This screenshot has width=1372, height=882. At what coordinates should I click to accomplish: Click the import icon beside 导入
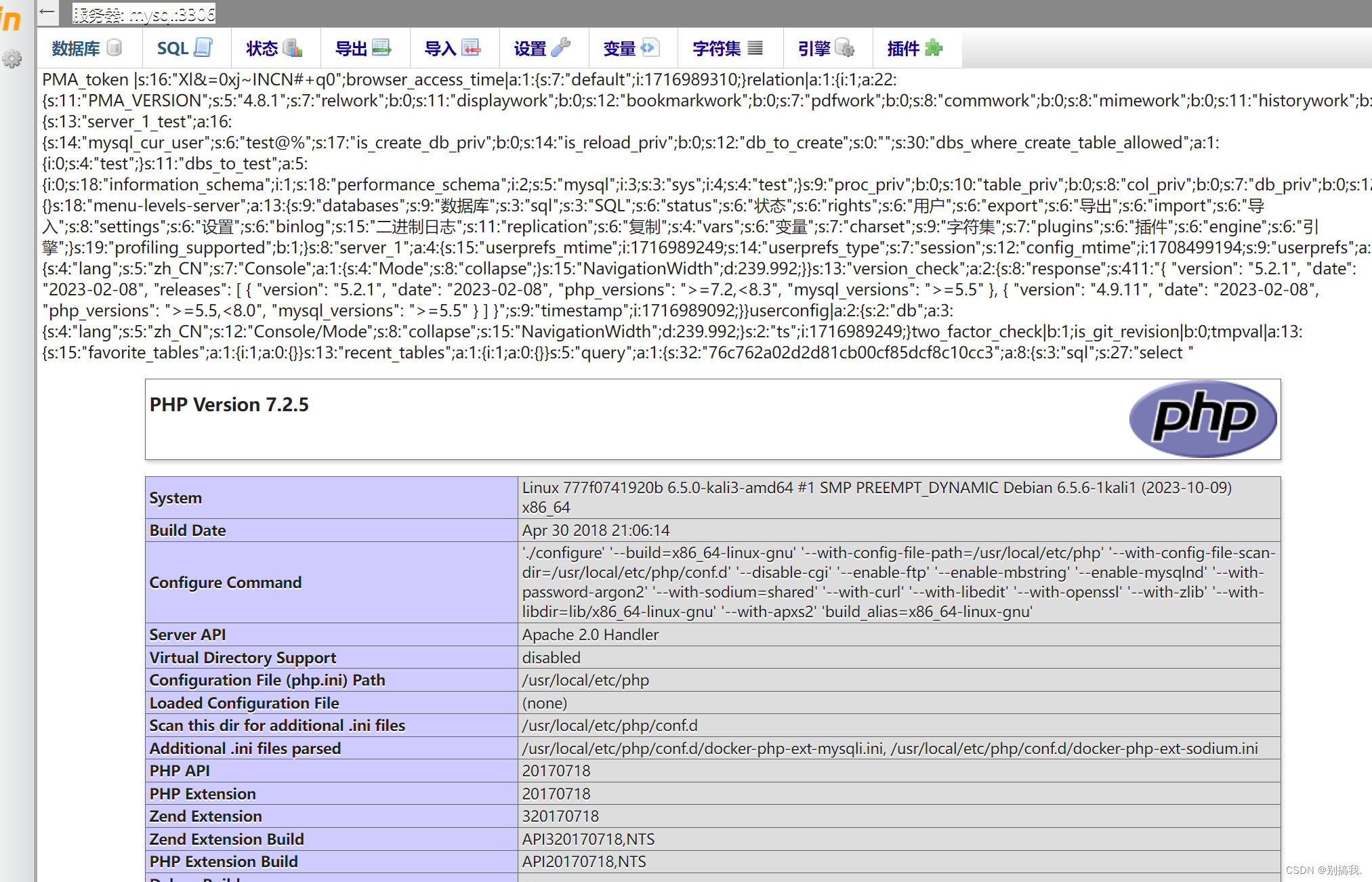471,47
